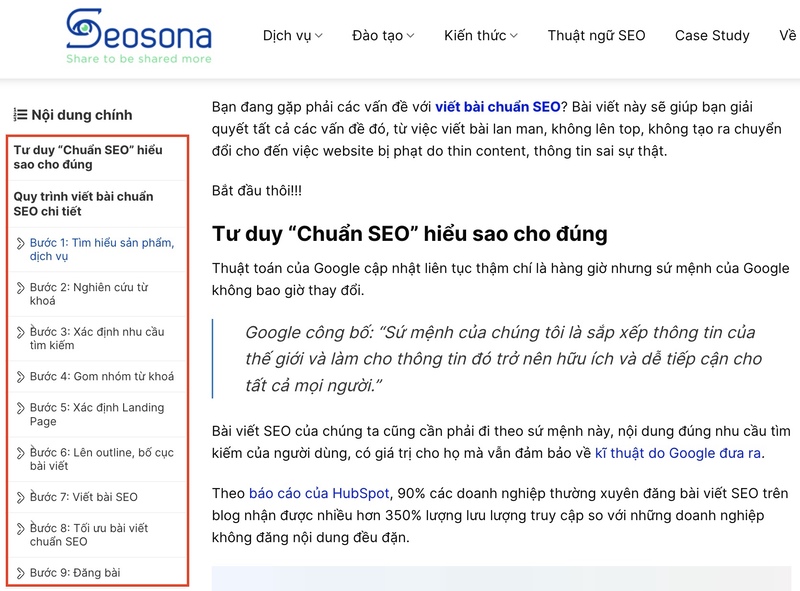Open the 'kĩ thuật do Google đưa ra' link
This screenshot has height=591, width=800.
[678, 453]
